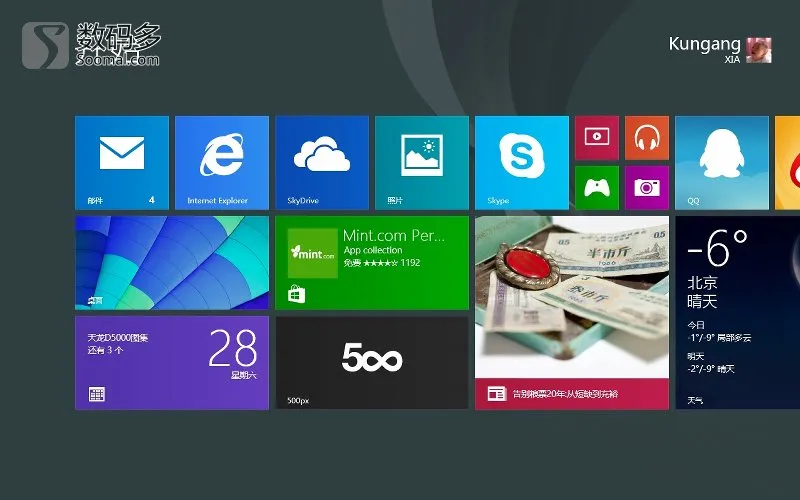Image resolution: width=800 pixels, height=500 pixels.
Task: Click the Kungang user account name
Action: pyautogui.click(x=704, y=44)
